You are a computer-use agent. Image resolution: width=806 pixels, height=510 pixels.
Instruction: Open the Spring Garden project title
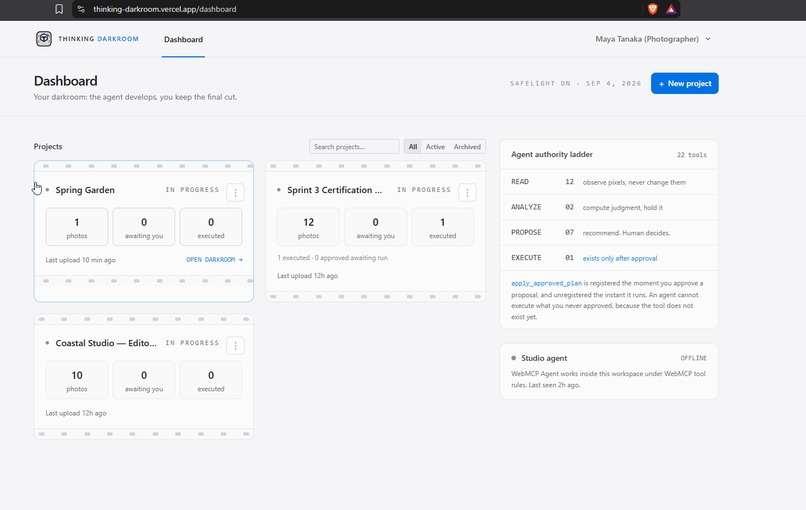[85, 190]
